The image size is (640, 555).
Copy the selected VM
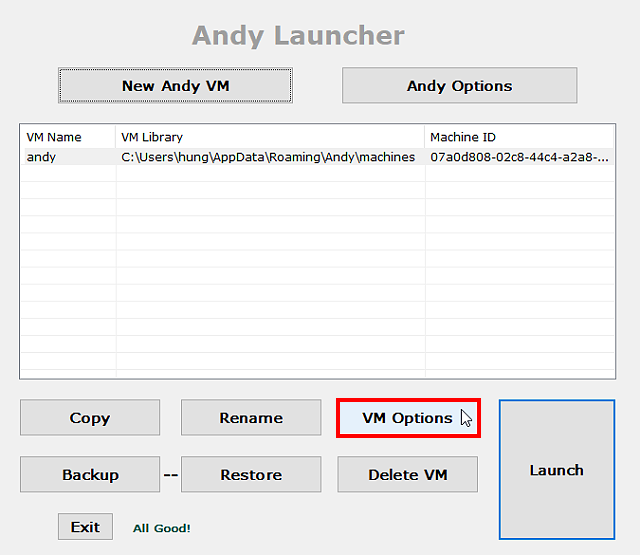tap(90, 417)
